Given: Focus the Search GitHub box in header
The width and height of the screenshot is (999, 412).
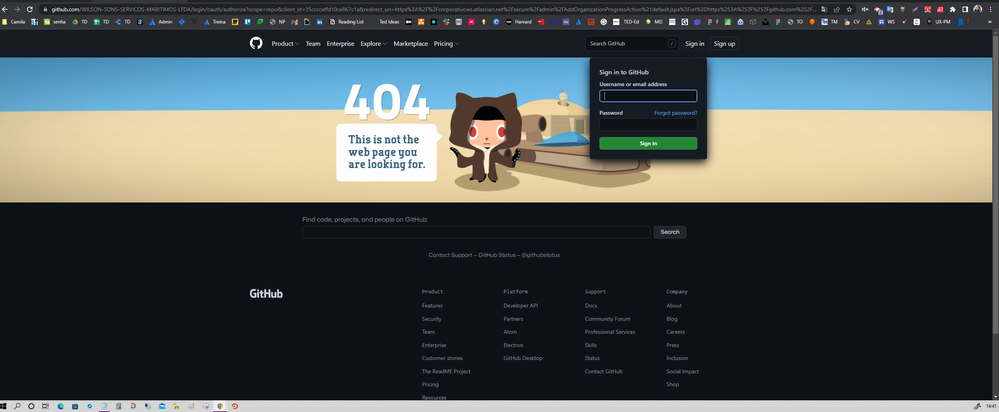Looking at the screenshot, I should pyautogui.click(x=633, y=44).
